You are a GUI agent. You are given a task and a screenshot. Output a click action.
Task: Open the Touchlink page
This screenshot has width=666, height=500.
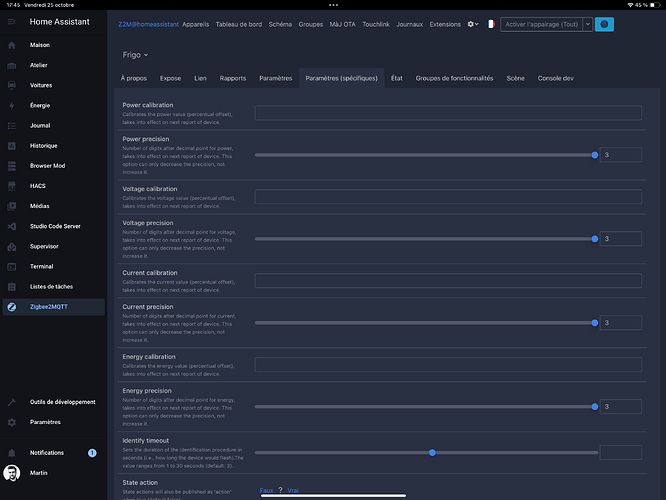coord(376,24)
